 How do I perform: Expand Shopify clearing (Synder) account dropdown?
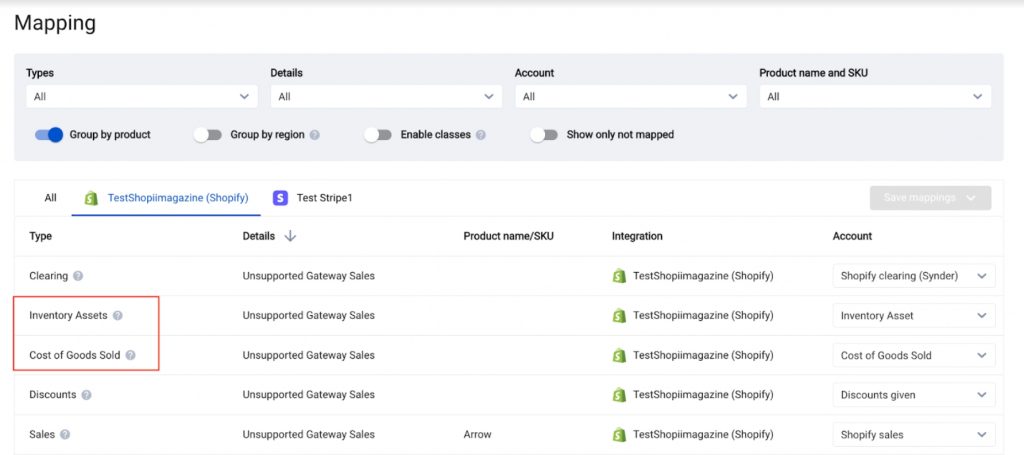tap(914, 276)
